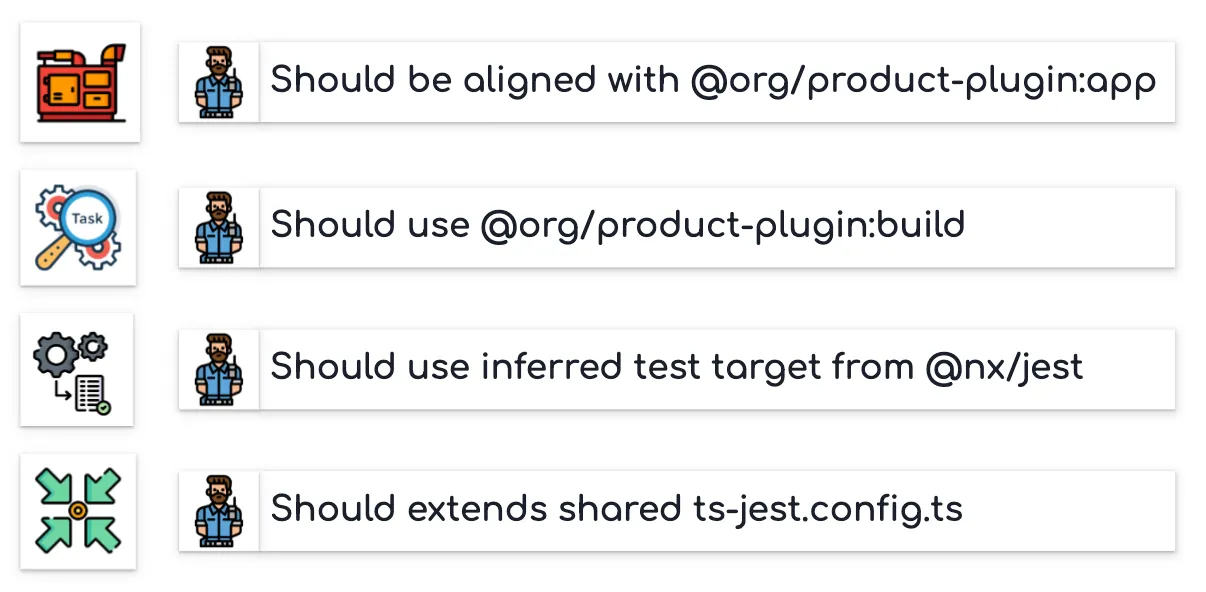Click the Task magnifier with gears icon
Image resolution: width=1206 pixels, height=592 pixels.
point(78,228)
